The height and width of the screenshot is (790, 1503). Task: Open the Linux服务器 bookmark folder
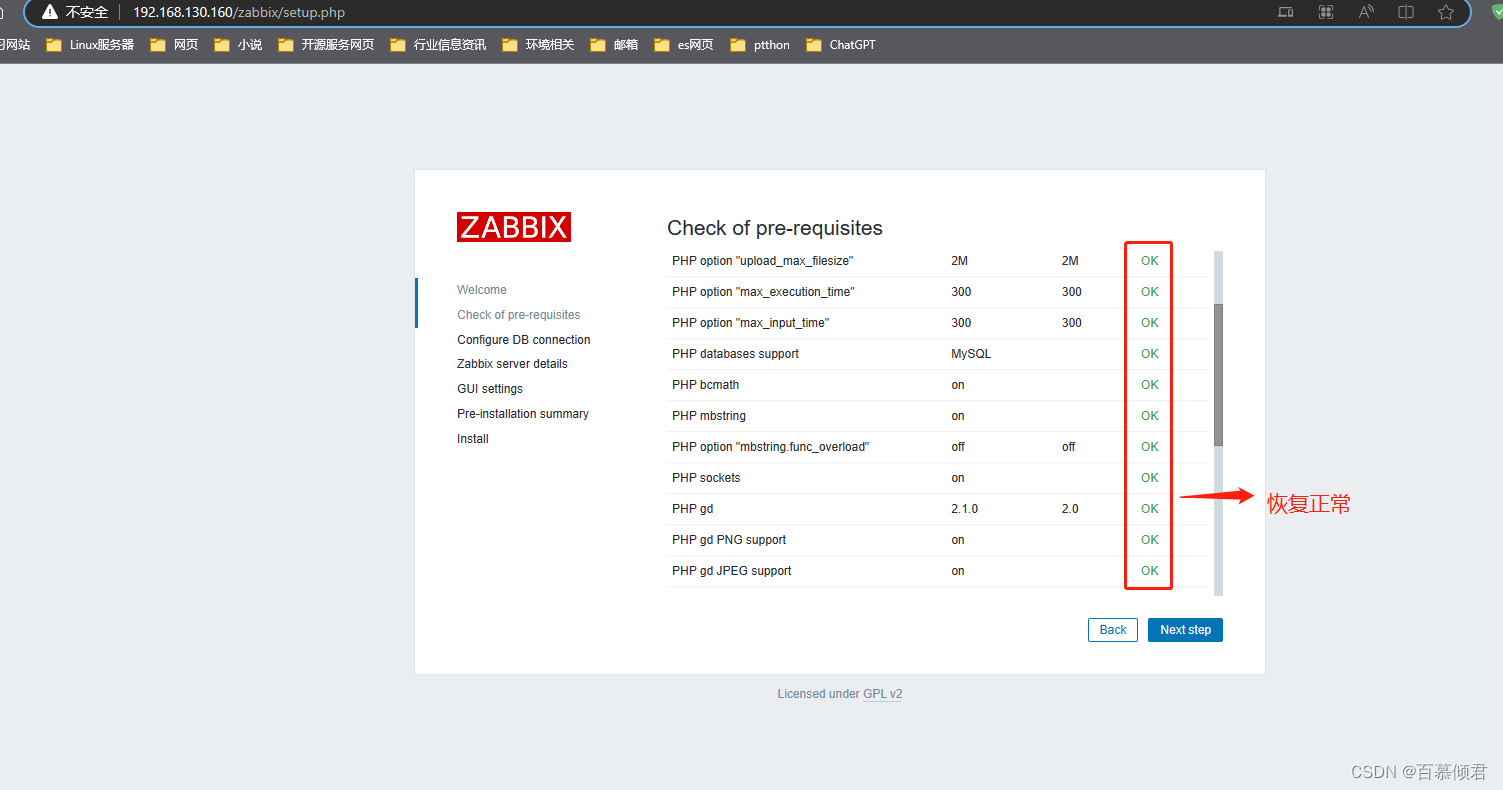click(90, 45)
